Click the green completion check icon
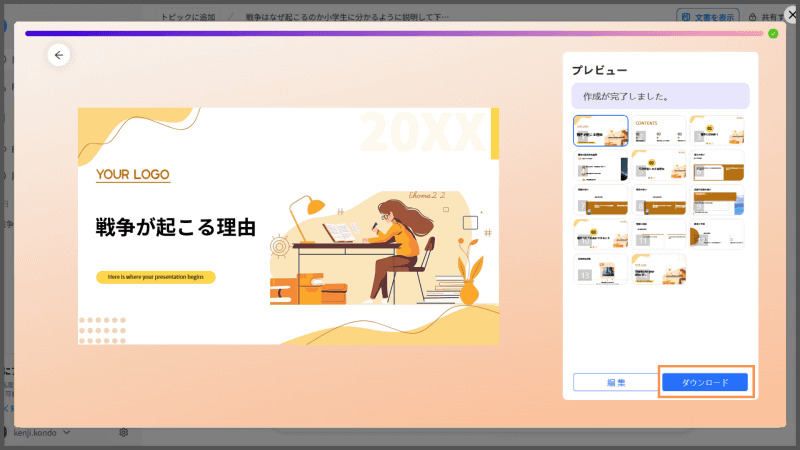Viewport: 800px width, 450px height. click(773, 34)
